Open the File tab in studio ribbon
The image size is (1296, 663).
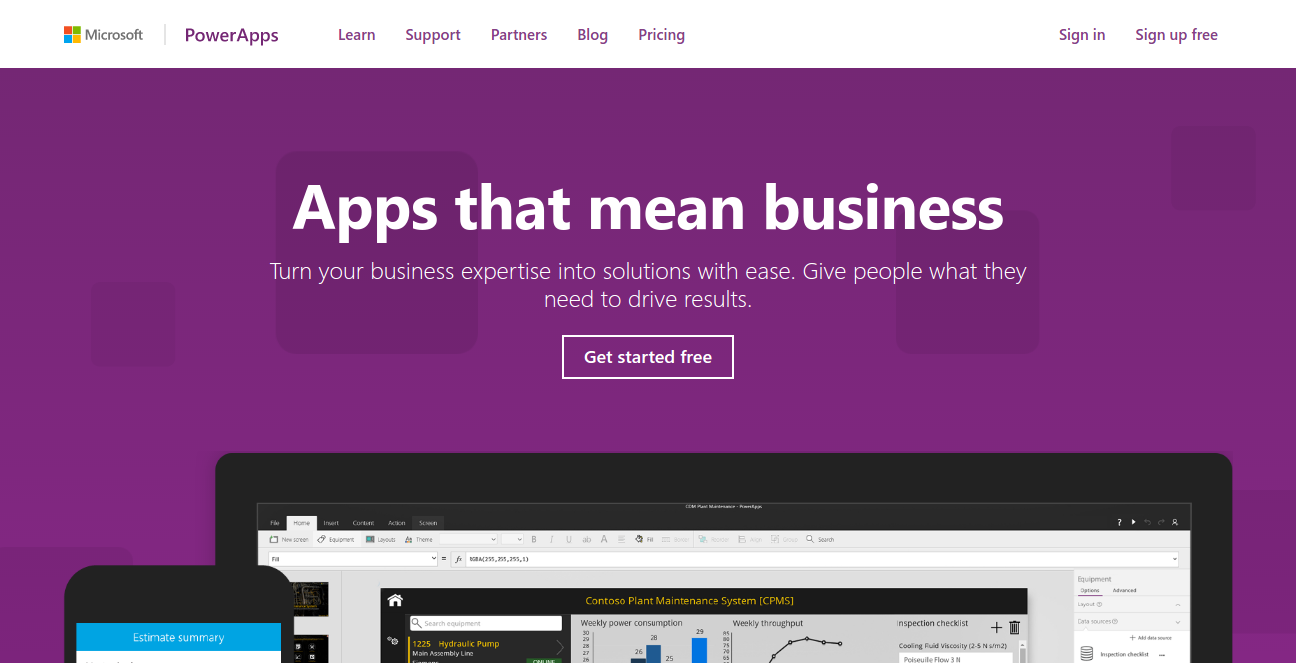pyautogui.click(x=275, y=523)
